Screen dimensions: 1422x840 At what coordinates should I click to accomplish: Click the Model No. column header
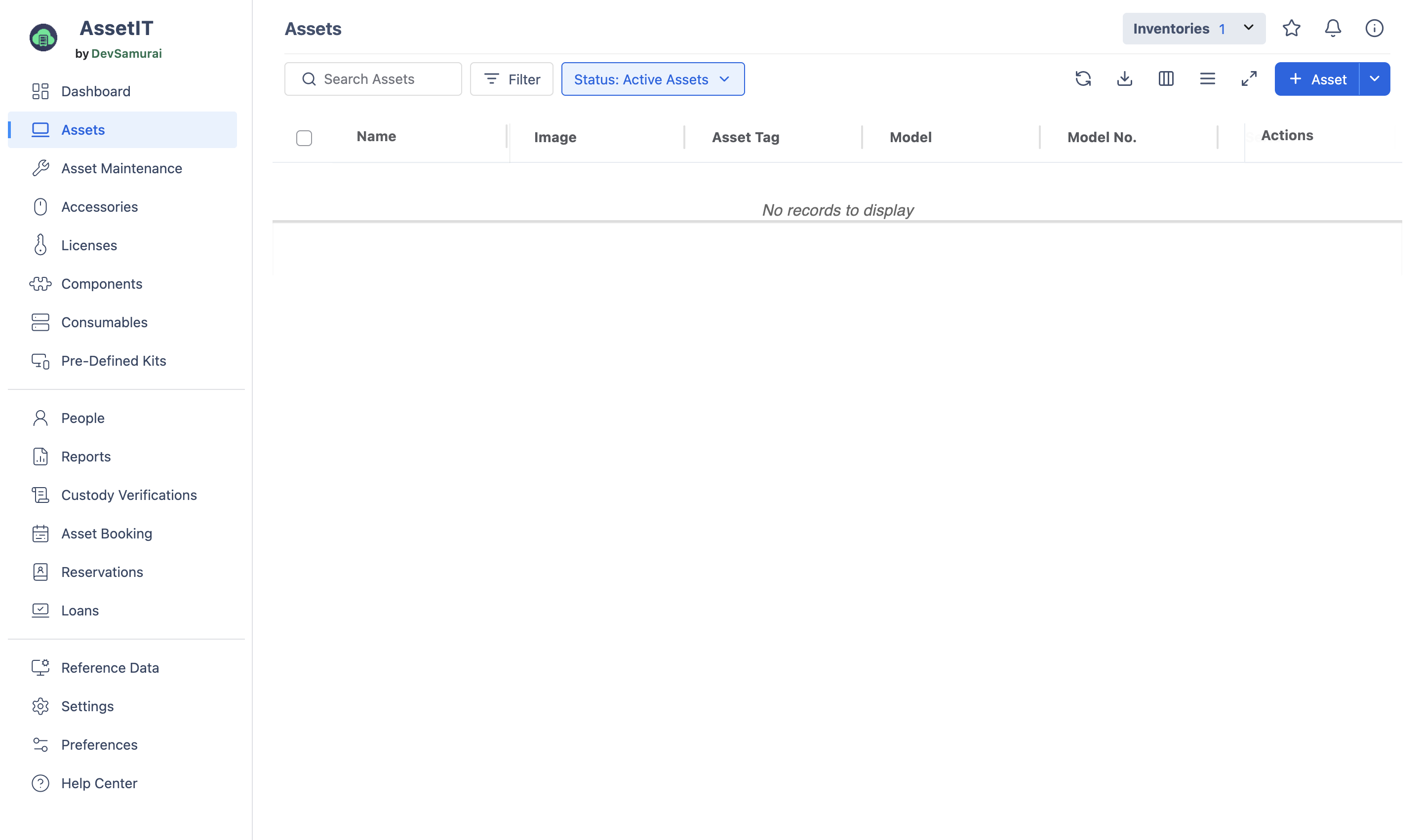pos(1102,137)
